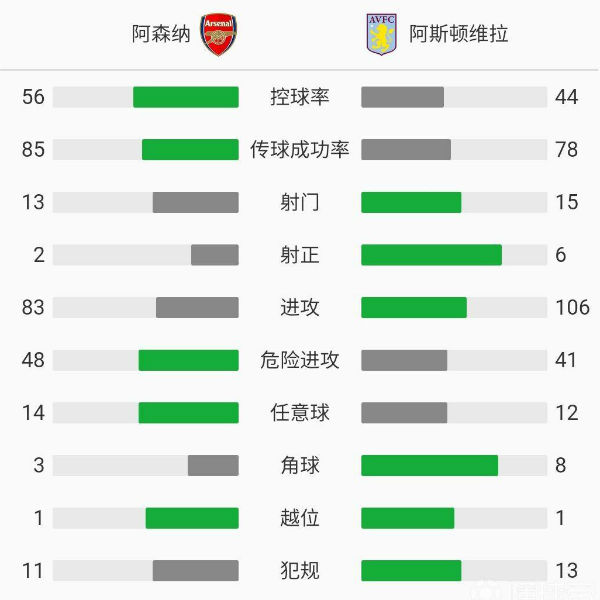
Task: Click Aston Villa's green 射正 on-target bar
Action: click(431, 255)
